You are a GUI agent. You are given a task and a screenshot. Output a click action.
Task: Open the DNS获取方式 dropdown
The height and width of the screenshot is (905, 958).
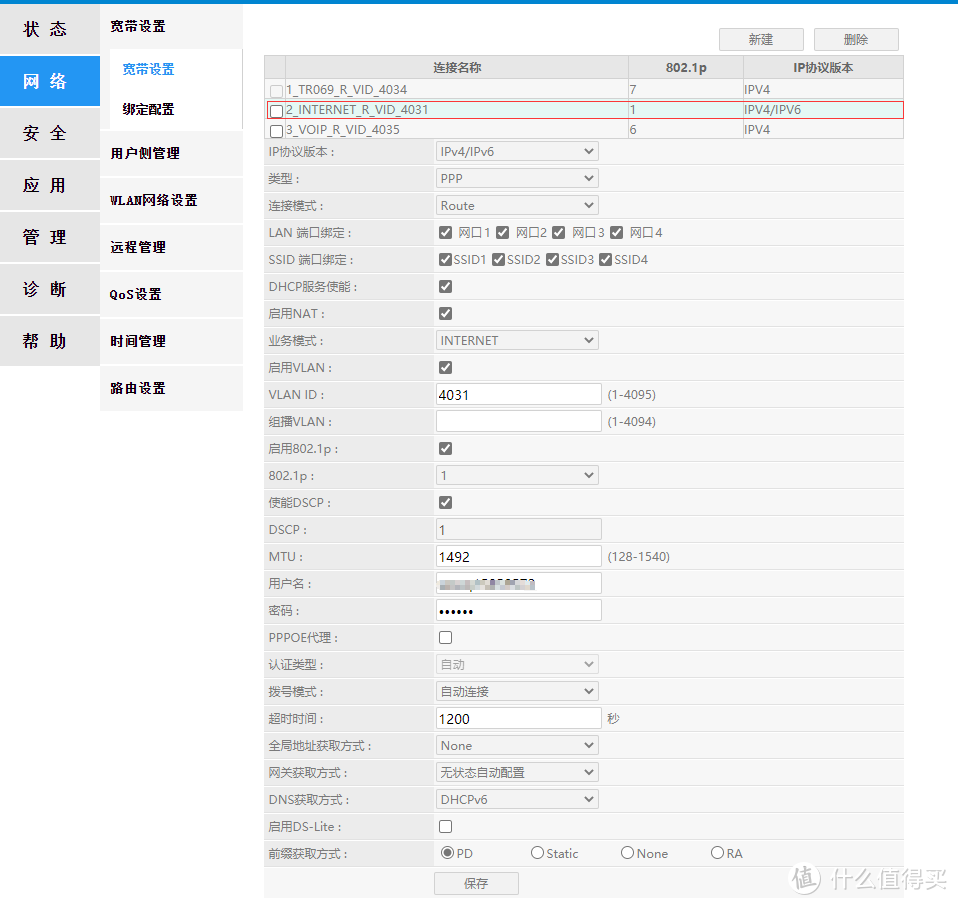(x=517, y=800)
